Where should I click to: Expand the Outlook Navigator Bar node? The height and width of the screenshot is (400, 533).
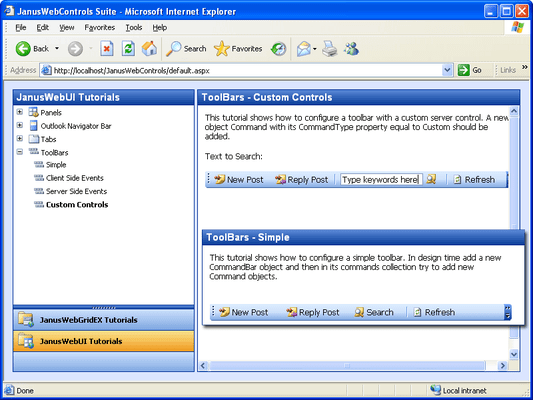coord(20,125)
